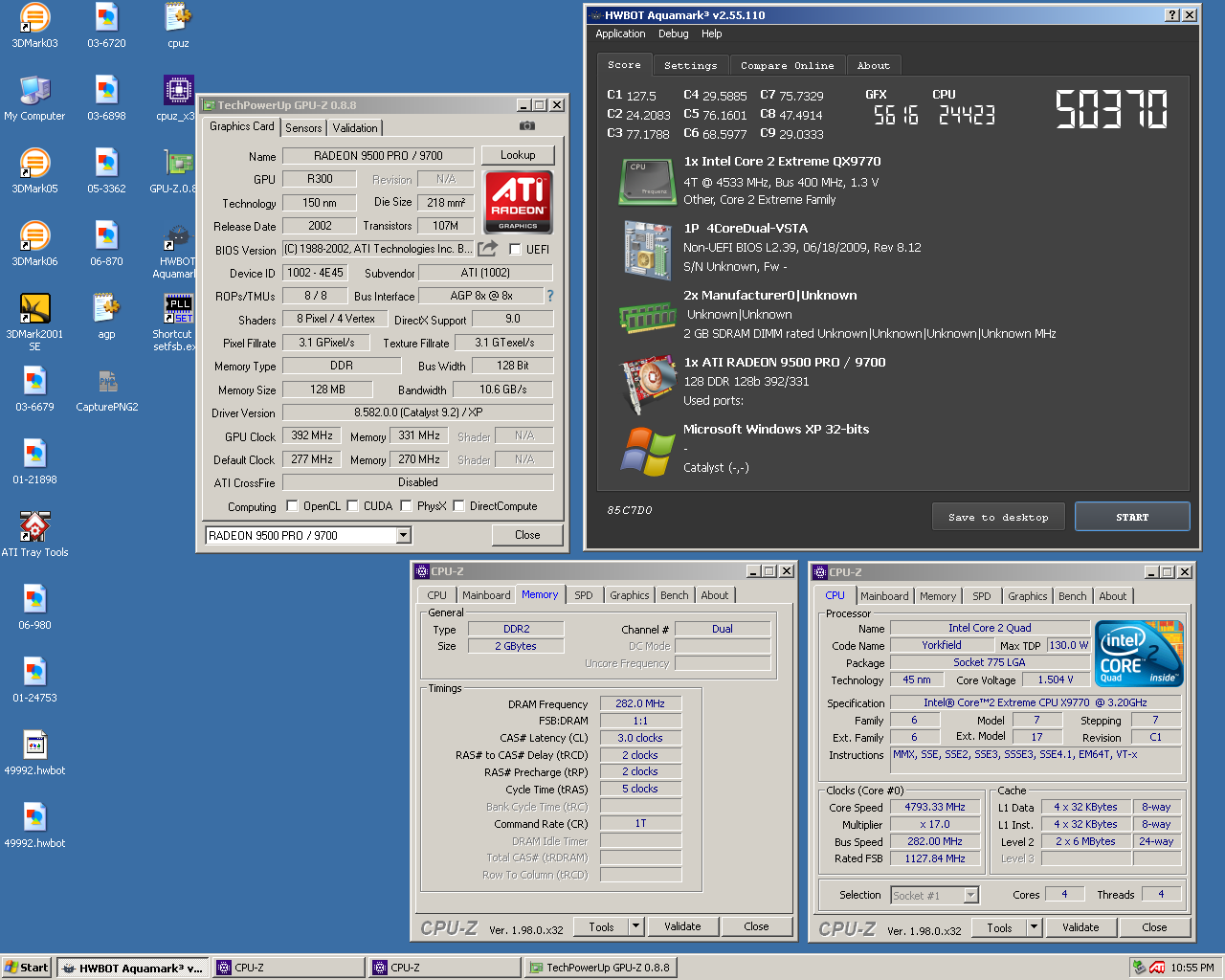1225x980 pixels.
Task: Click the GPU-Z screenshot camera icon
Action: (527, 125)
